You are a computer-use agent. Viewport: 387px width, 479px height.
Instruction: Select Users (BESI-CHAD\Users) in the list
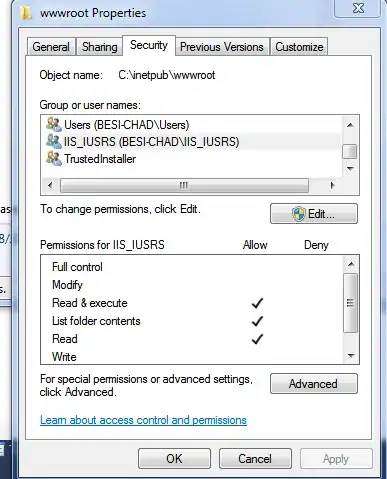pos(192,124)
